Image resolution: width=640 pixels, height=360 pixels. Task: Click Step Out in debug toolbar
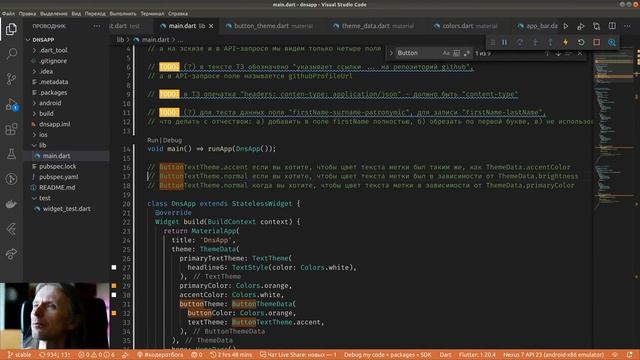pos(550,42)
